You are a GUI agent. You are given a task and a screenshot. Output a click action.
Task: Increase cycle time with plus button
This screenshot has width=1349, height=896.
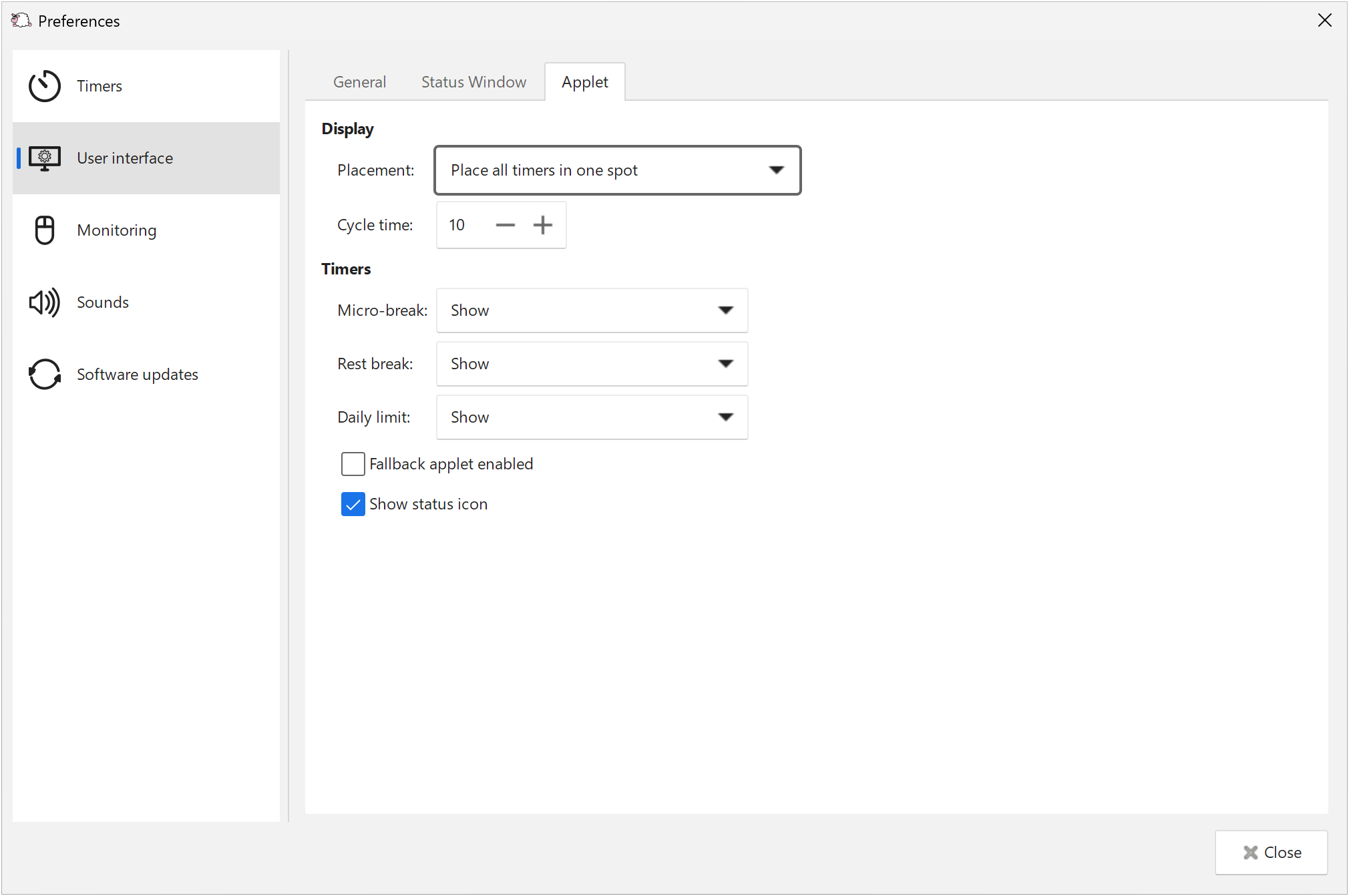pyautogui.click(x=543, y=226)
